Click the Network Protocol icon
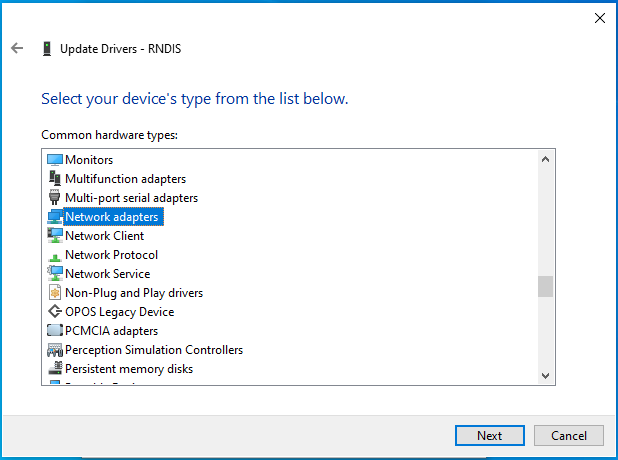 pos(55,257)
